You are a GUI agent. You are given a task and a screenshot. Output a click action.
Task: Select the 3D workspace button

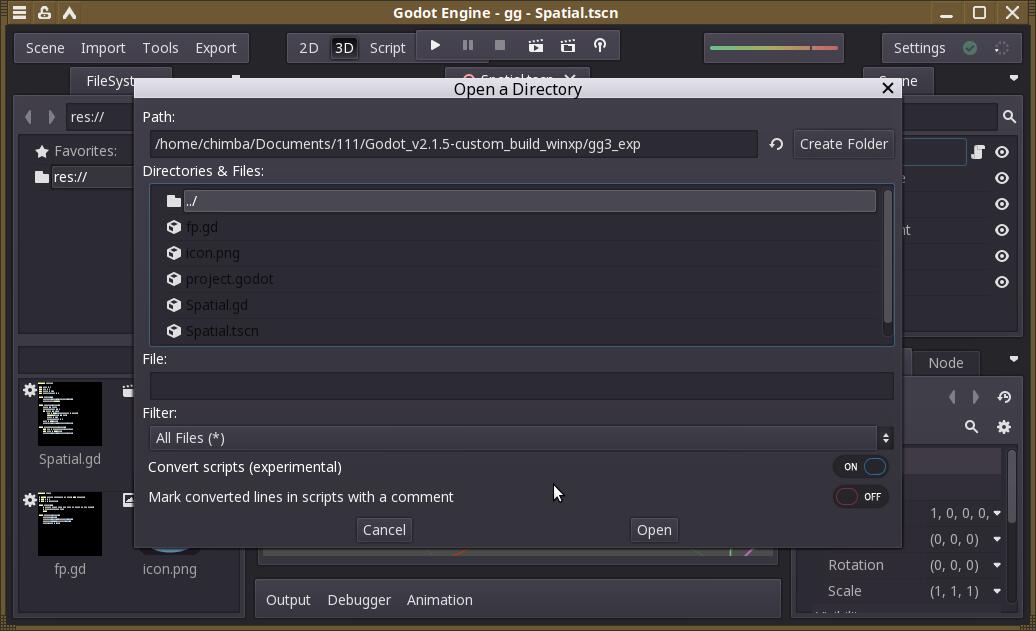(x=344, y=48)
